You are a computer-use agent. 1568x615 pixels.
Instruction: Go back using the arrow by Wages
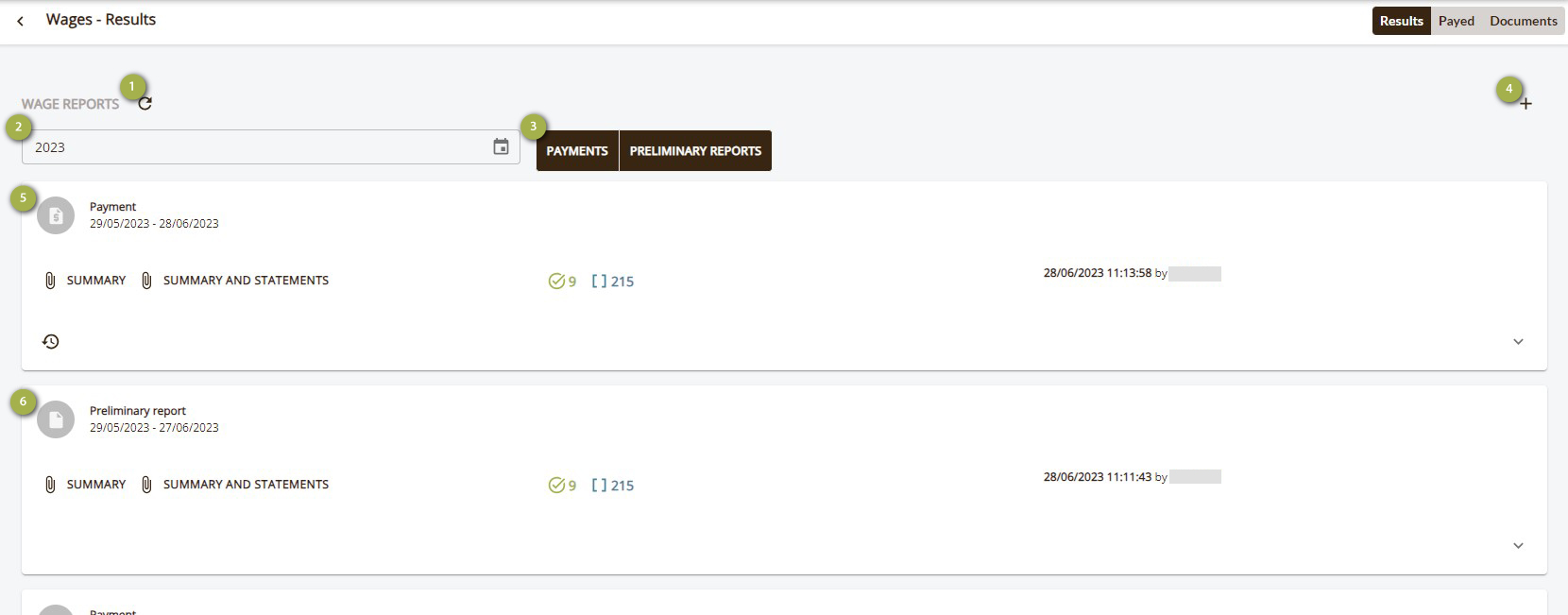pos(20,21)
